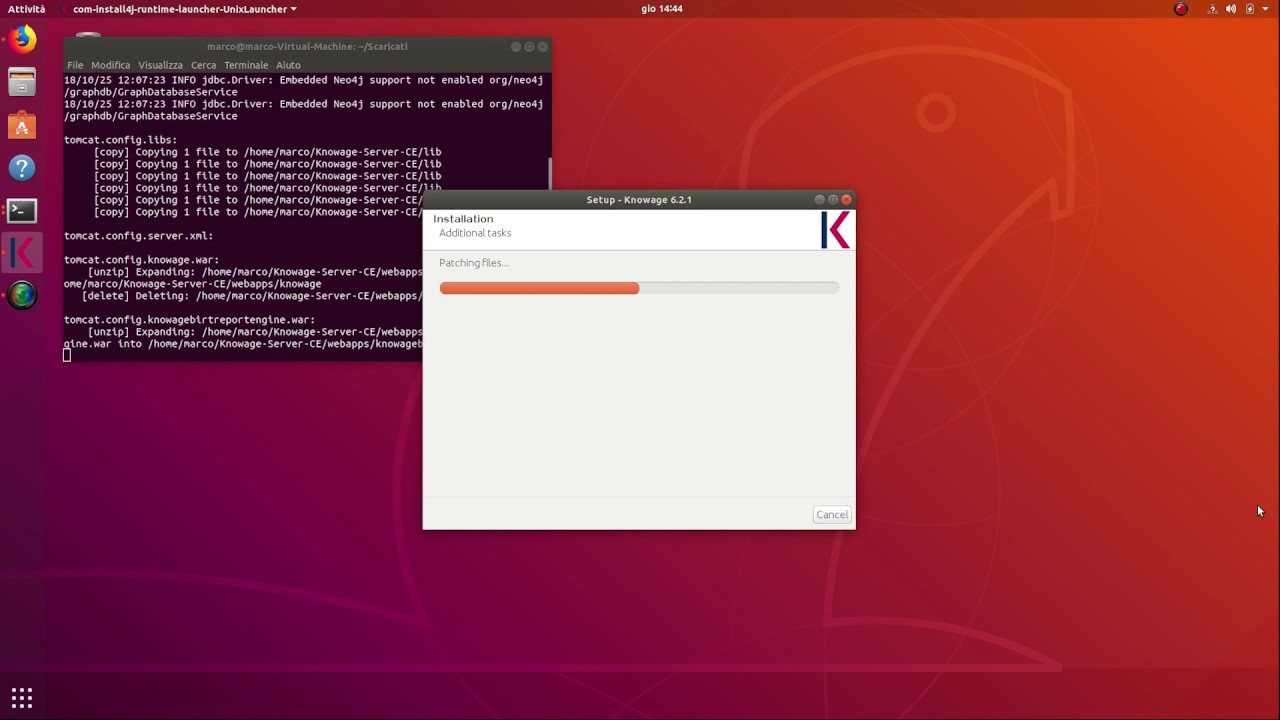Viewport: 1280px width, 720px height.
Task: Click the 'tomcat.config.knowagebirtreportengine.war:' line
Action: [189, 320]
